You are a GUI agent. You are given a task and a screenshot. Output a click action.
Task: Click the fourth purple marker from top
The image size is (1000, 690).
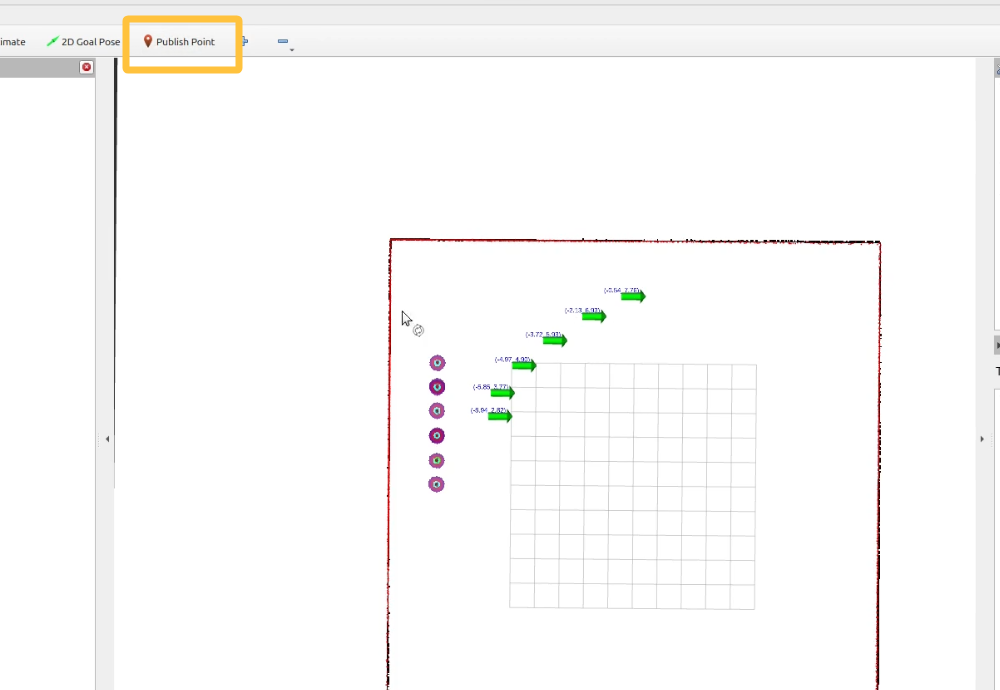[x=437, y=436]
